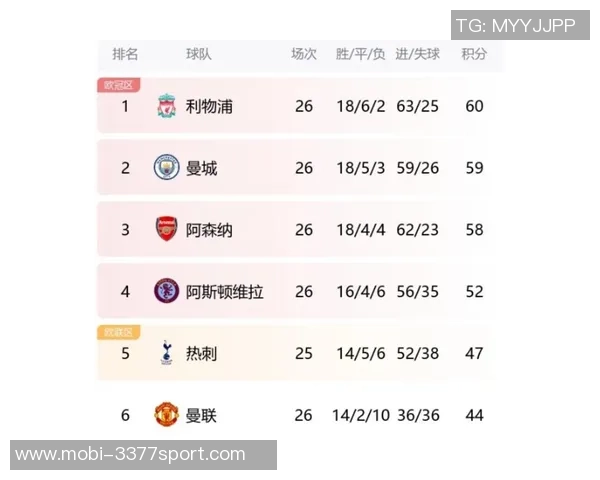Click the 积分 column header
600x480 pixels.
coord(474,54)
